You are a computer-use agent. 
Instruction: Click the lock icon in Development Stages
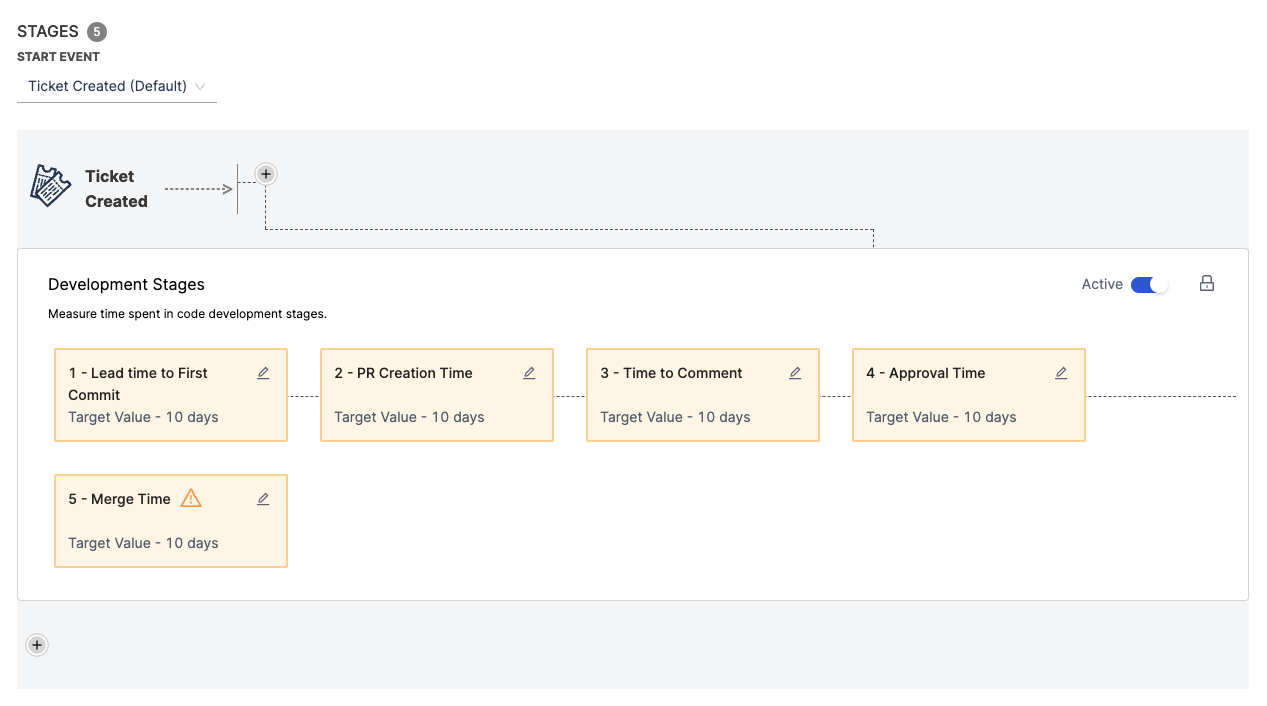pos(1207,284)
